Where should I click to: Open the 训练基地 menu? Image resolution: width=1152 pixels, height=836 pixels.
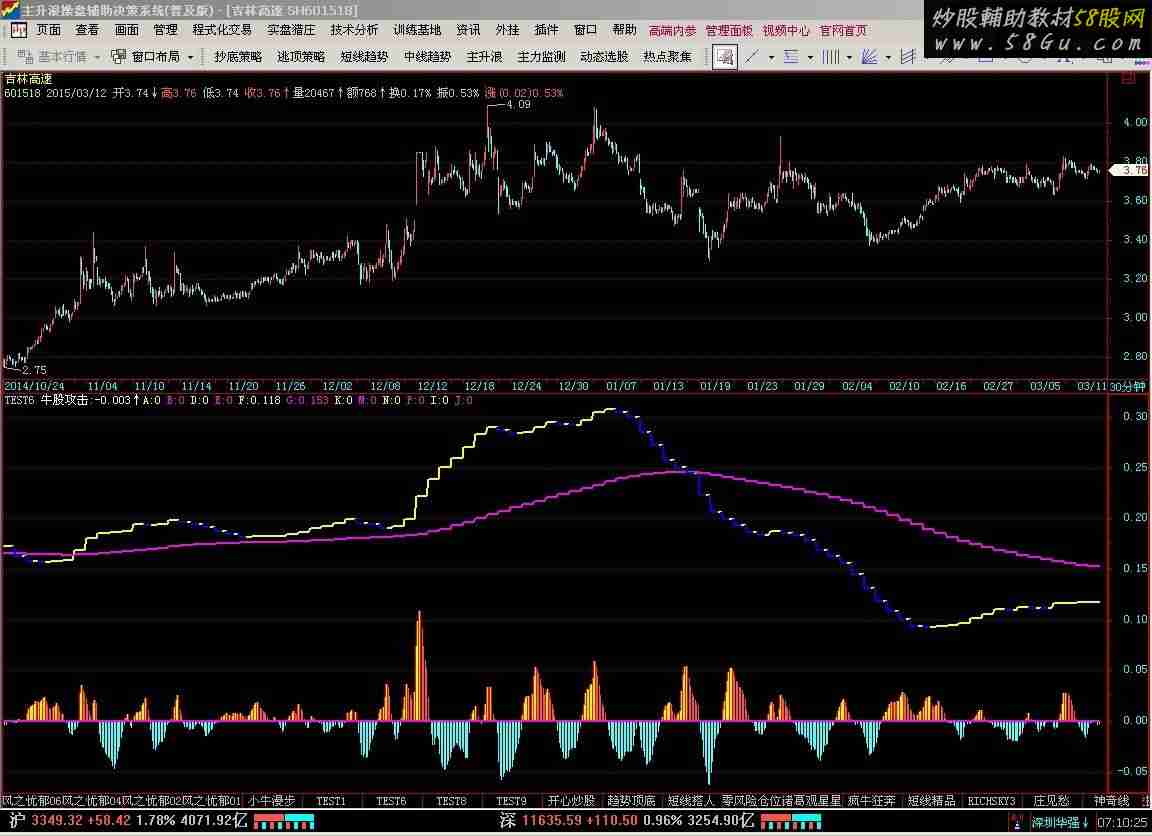tap(417, 30)
